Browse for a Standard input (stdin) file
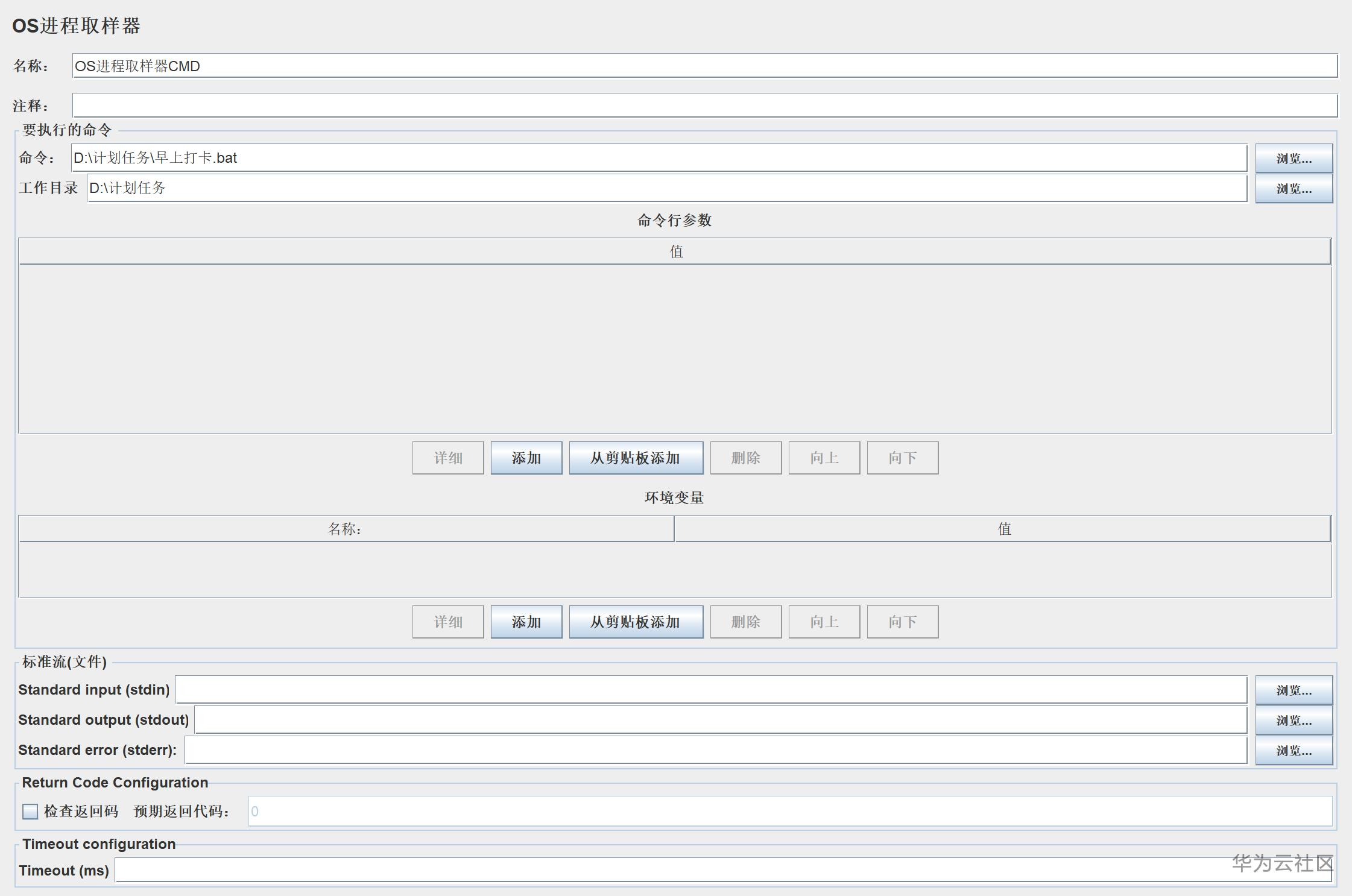1352x896 pixels. coord(1294,690)
